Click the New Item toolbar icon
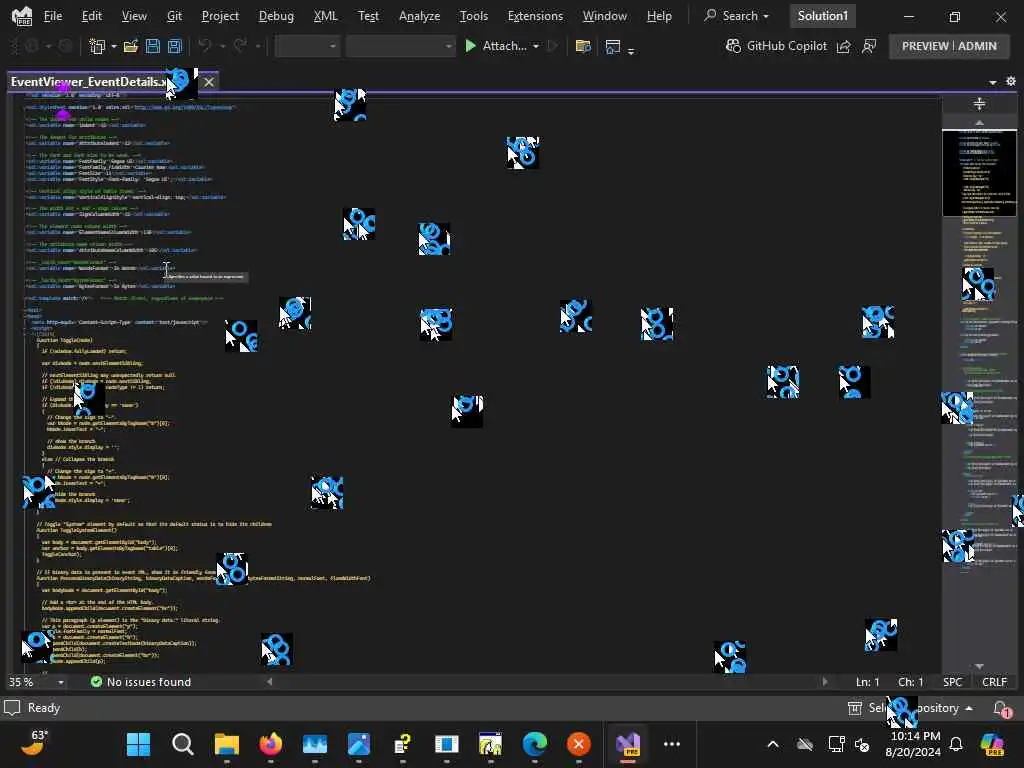The height and width of the screenshot is (768, 1024). coord(97,46)
